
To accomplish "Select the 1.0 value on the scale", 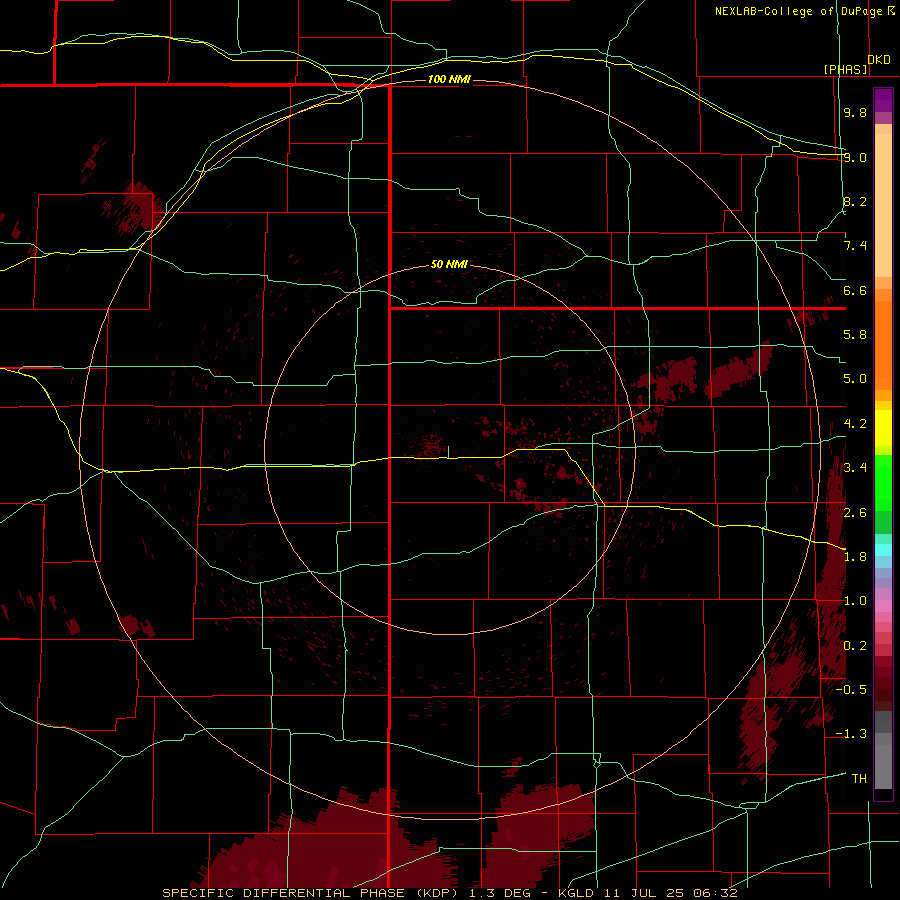I will point(855,601).
